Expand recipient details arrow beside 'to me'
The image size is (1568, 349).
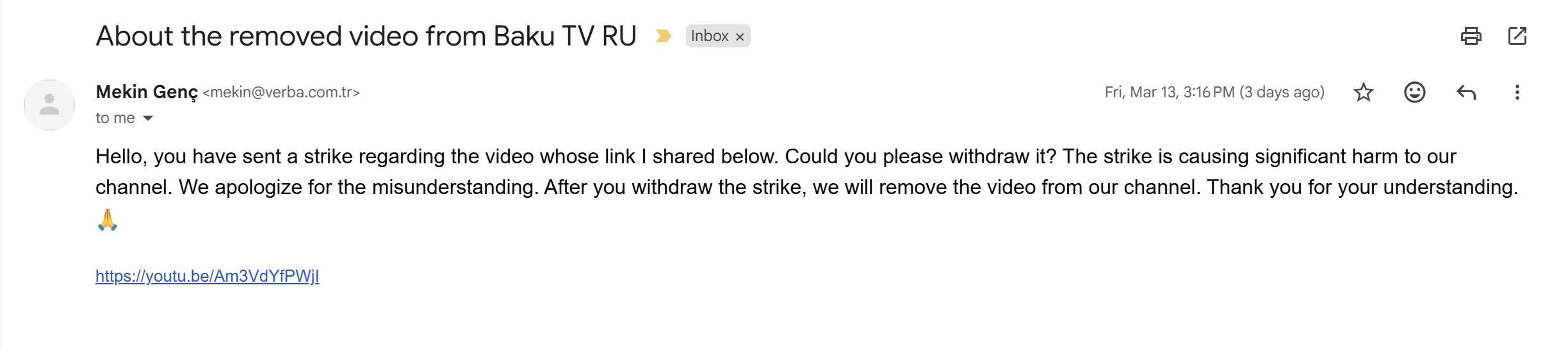pyautogui.click(x=148, y=118)
